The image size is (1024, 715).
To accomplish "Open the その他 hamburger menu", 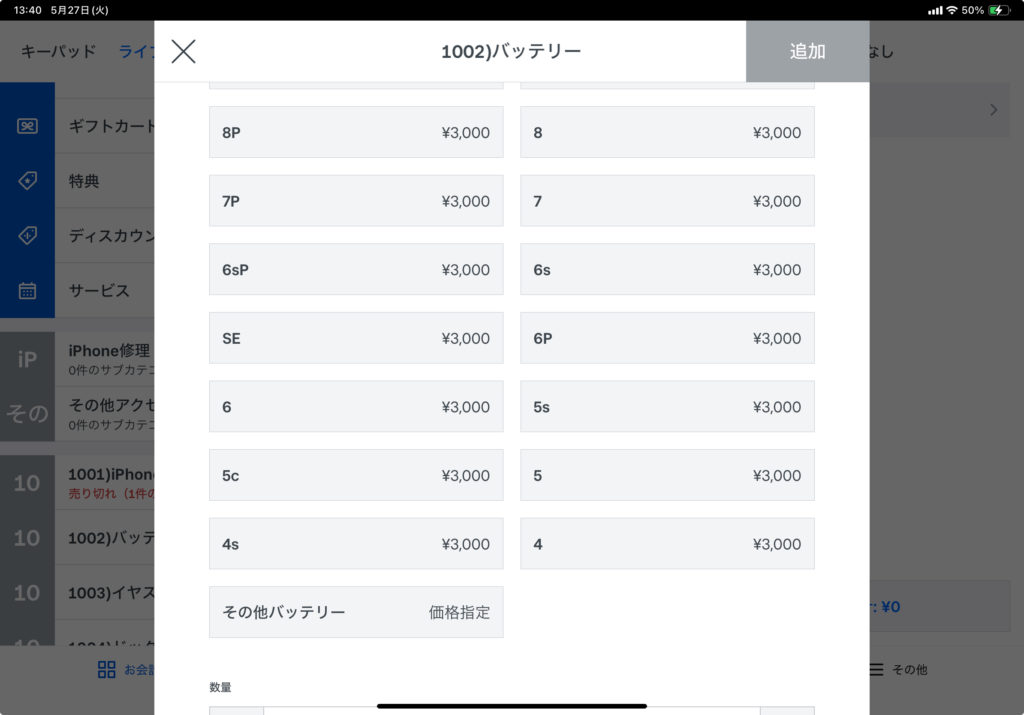I will (876, 670).
